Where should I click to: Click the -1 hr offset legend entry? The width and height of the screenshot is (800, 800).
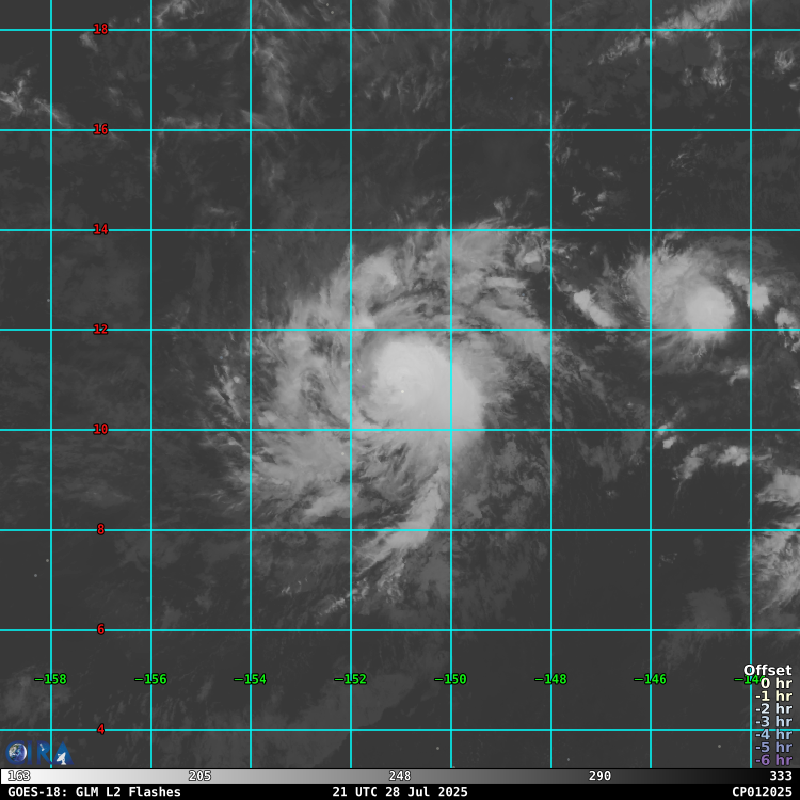773,697
